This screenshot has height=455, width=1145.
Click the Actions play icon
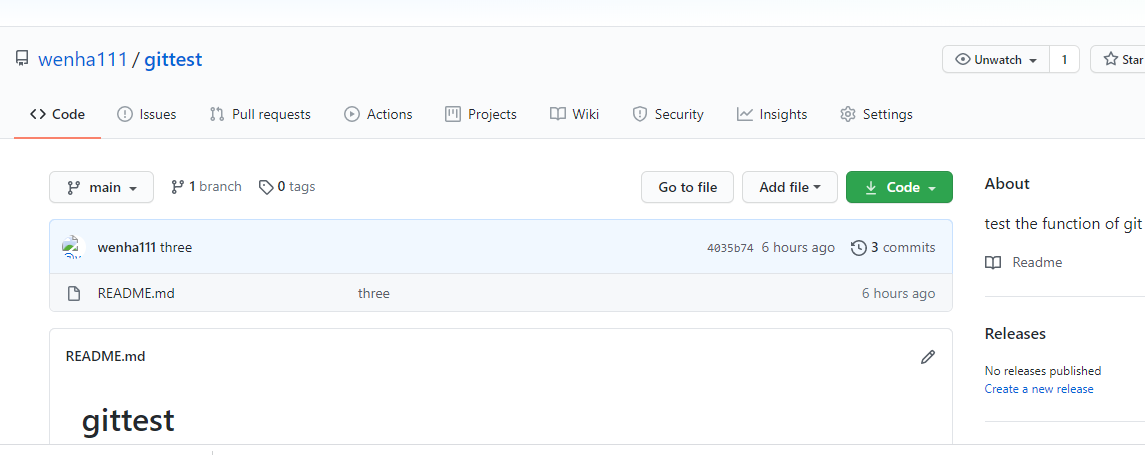pyautogui.click(x=352, y=115)
